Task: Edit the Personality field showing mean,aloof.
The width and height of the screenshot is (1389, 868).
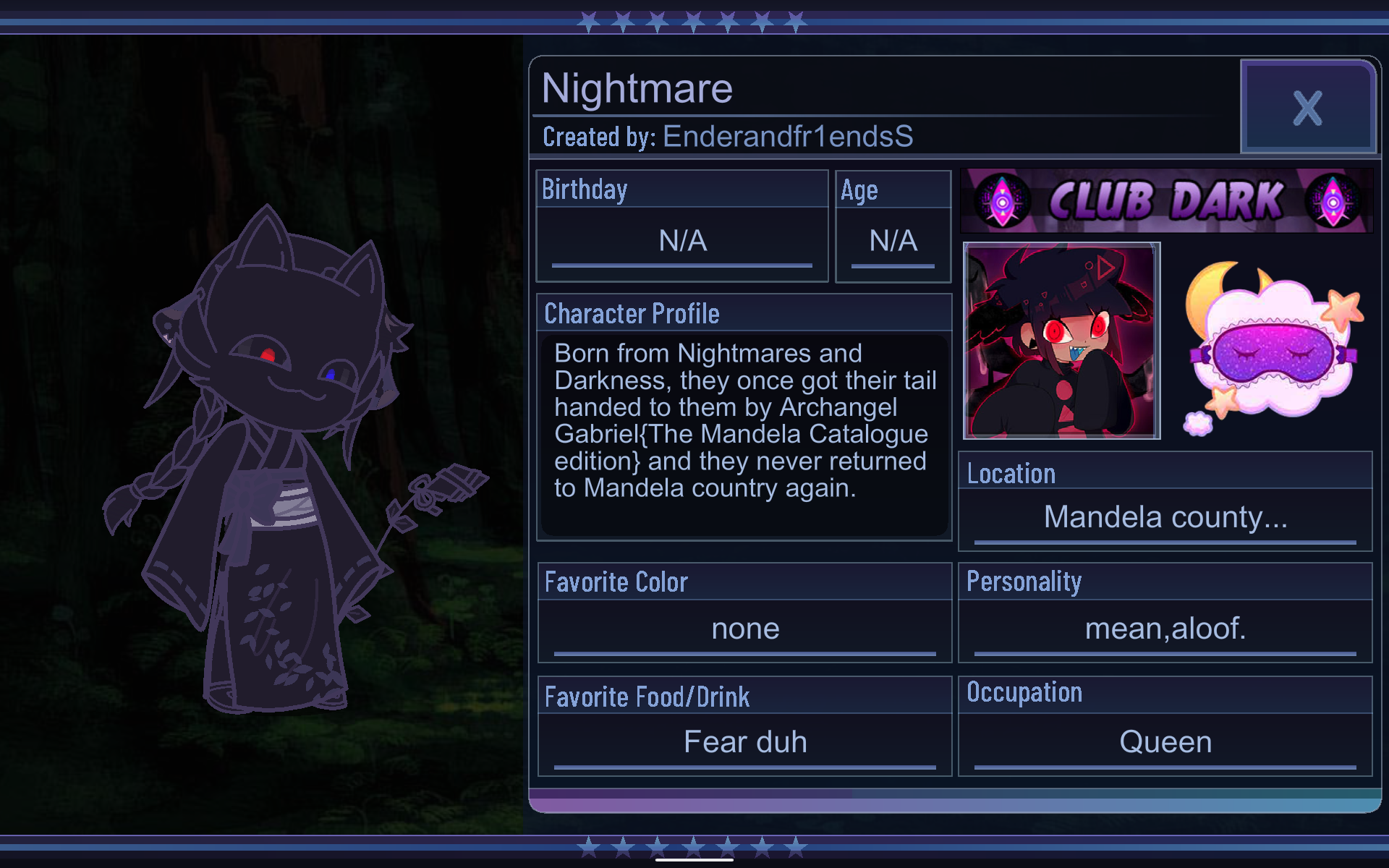Action: pos(1165,629)
